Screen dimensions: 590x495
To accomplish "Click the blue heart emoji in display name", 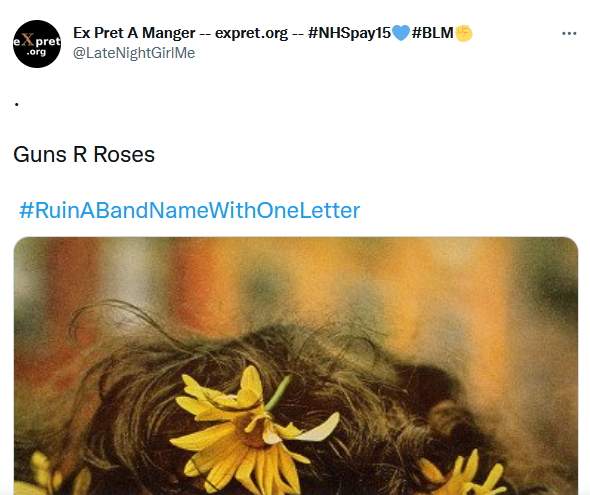I will point(400,33).
